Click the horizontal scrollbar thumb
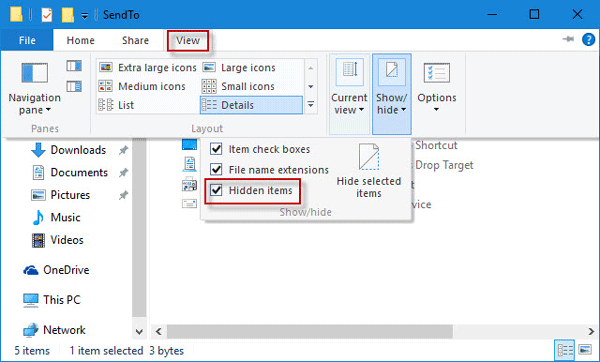 [x=310, y=331]
